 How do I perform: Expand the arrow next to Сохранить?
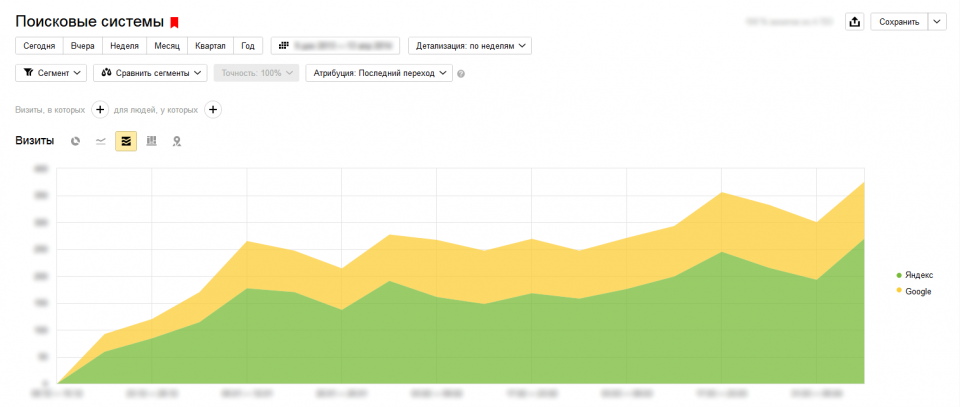937,21
